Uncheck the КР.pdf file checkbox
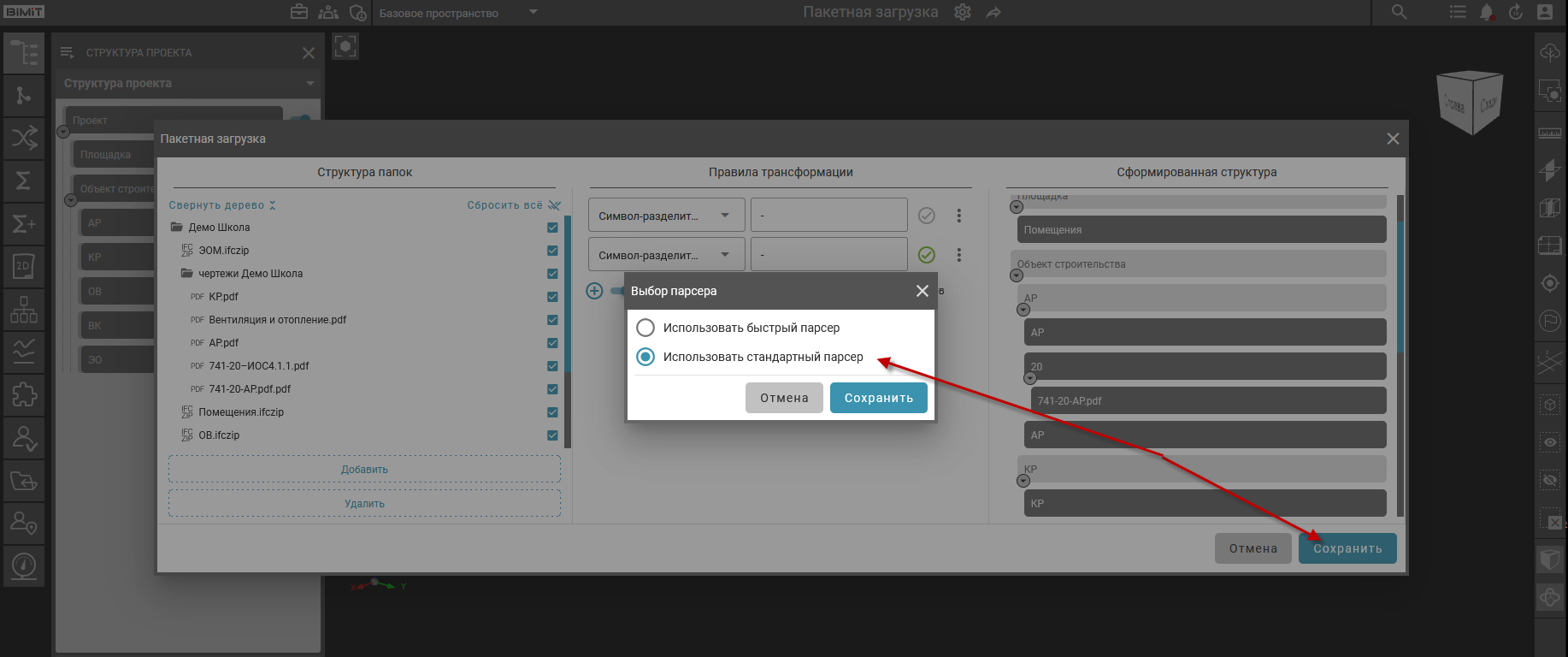The width and height of the screenshot is (1568, 657). point(552,297)
